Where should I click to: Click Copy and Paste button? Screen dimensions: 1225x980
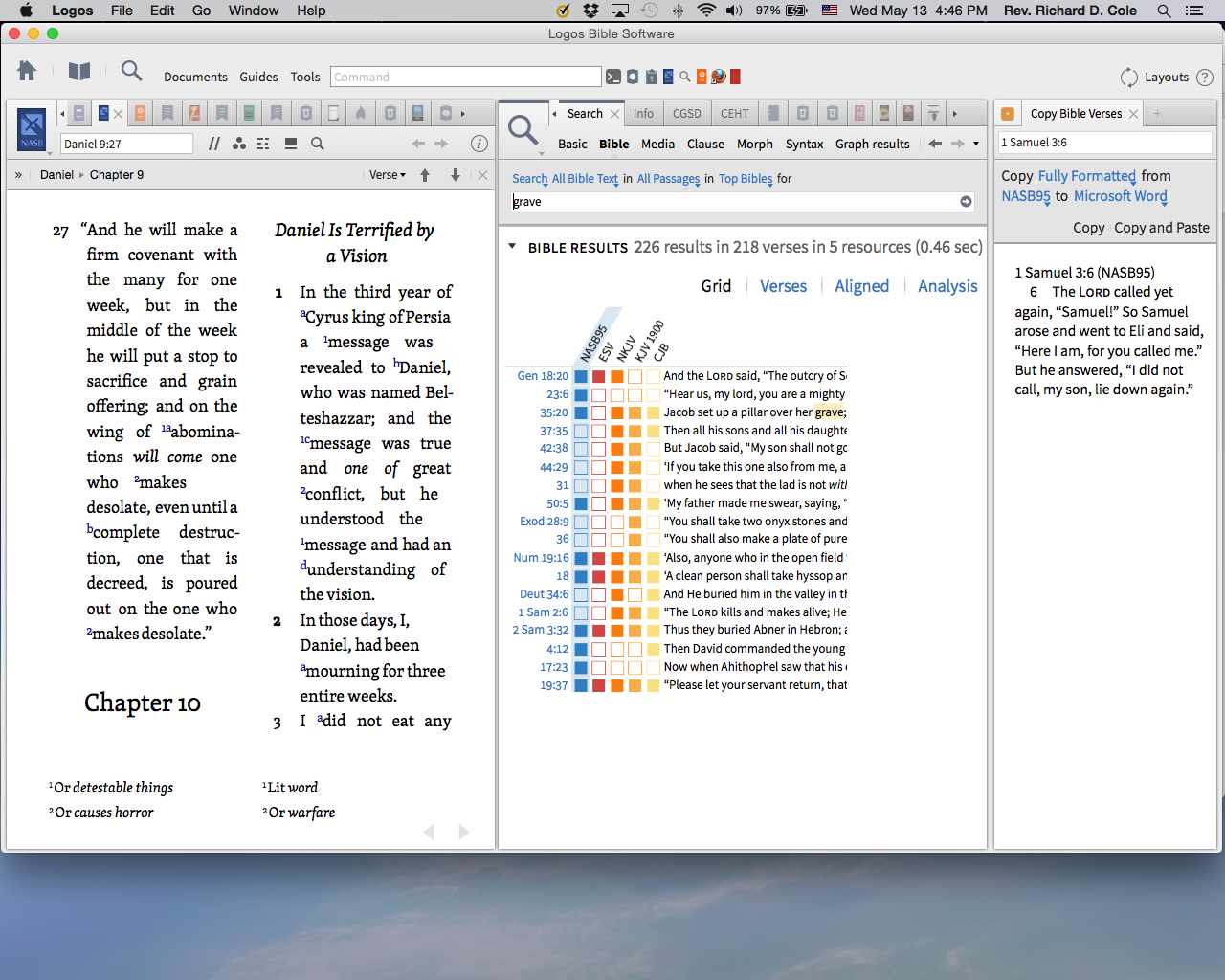pos(1162,228)
